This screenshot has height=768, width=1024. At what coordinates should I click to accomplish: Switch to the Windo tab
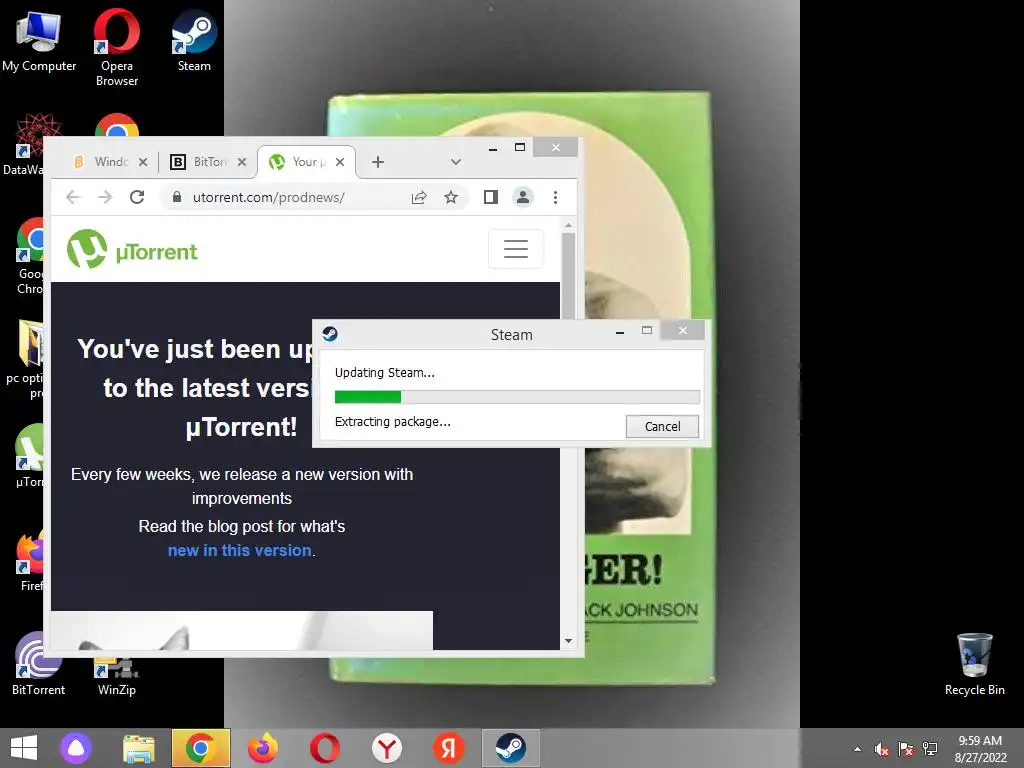(108, 162)
